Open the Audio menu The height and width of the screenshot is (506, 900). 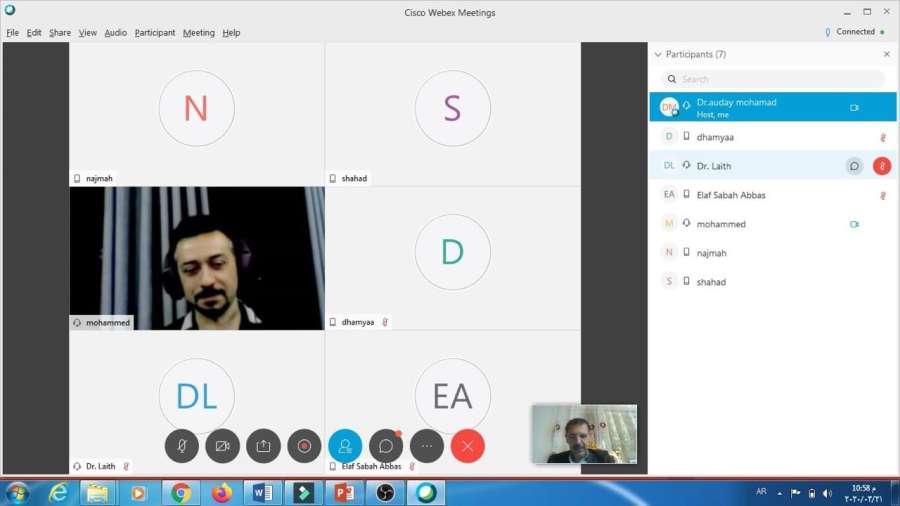pos(116,32)
